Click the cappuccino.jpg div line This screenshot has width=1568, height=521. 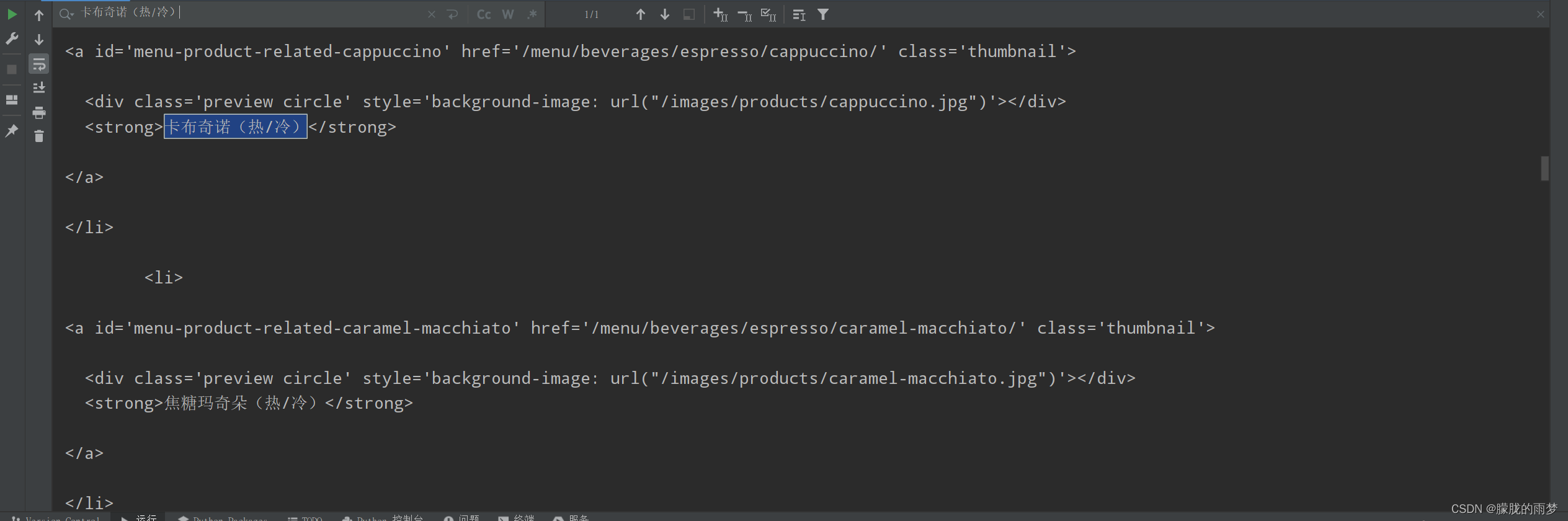[576, 102]
